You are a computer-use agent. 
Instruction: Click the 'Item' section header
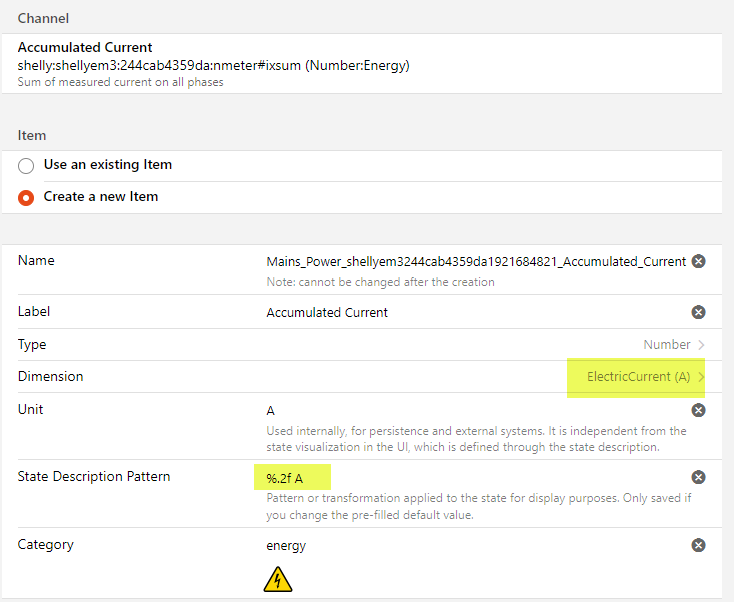tap(32, 135)
